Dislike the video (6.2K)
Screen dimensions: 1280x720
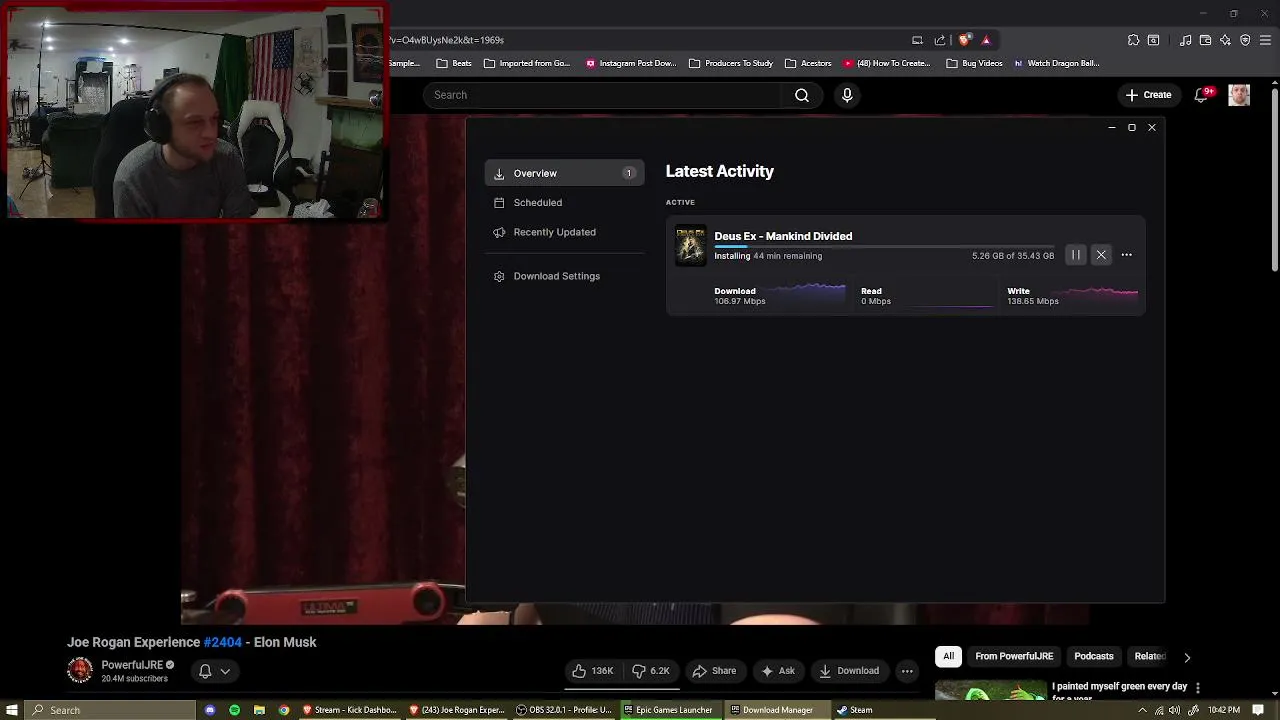pos(650,671)
